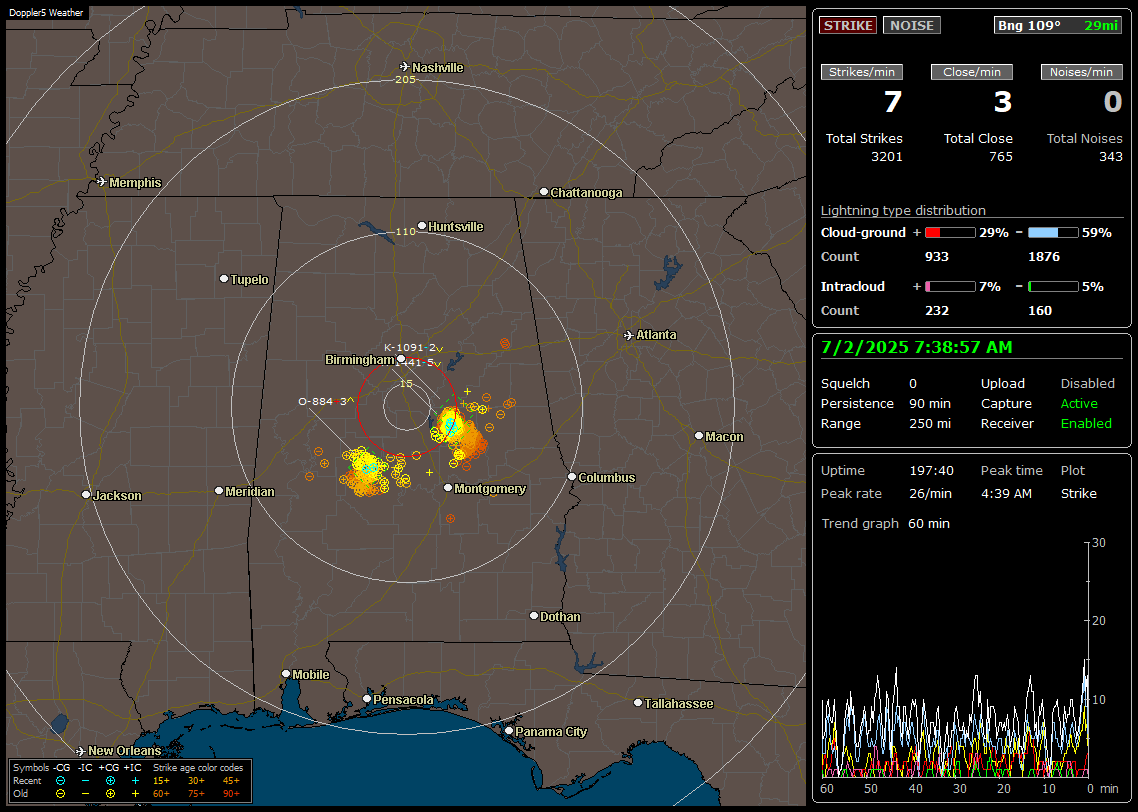Click the Old -CG legend symbol
This screenshot has width=1138, height=812.
coord(60,794)
